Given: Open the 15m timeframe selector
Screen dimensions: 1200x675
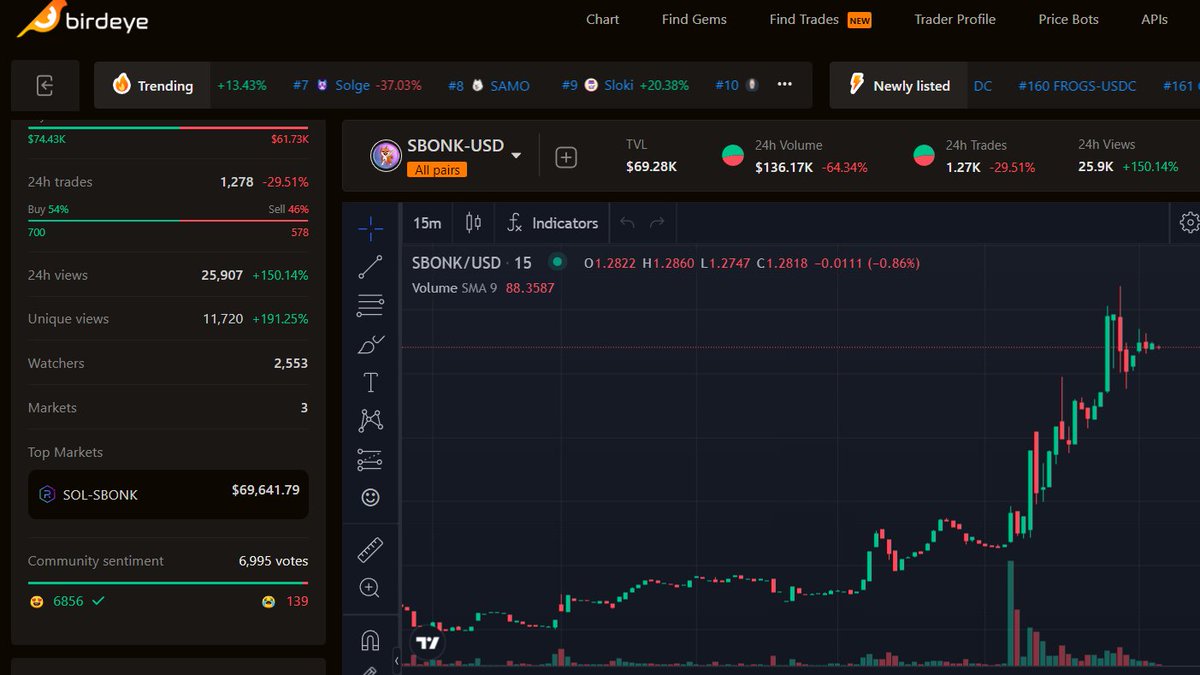Looking at the screenshot, I should 427,223.
